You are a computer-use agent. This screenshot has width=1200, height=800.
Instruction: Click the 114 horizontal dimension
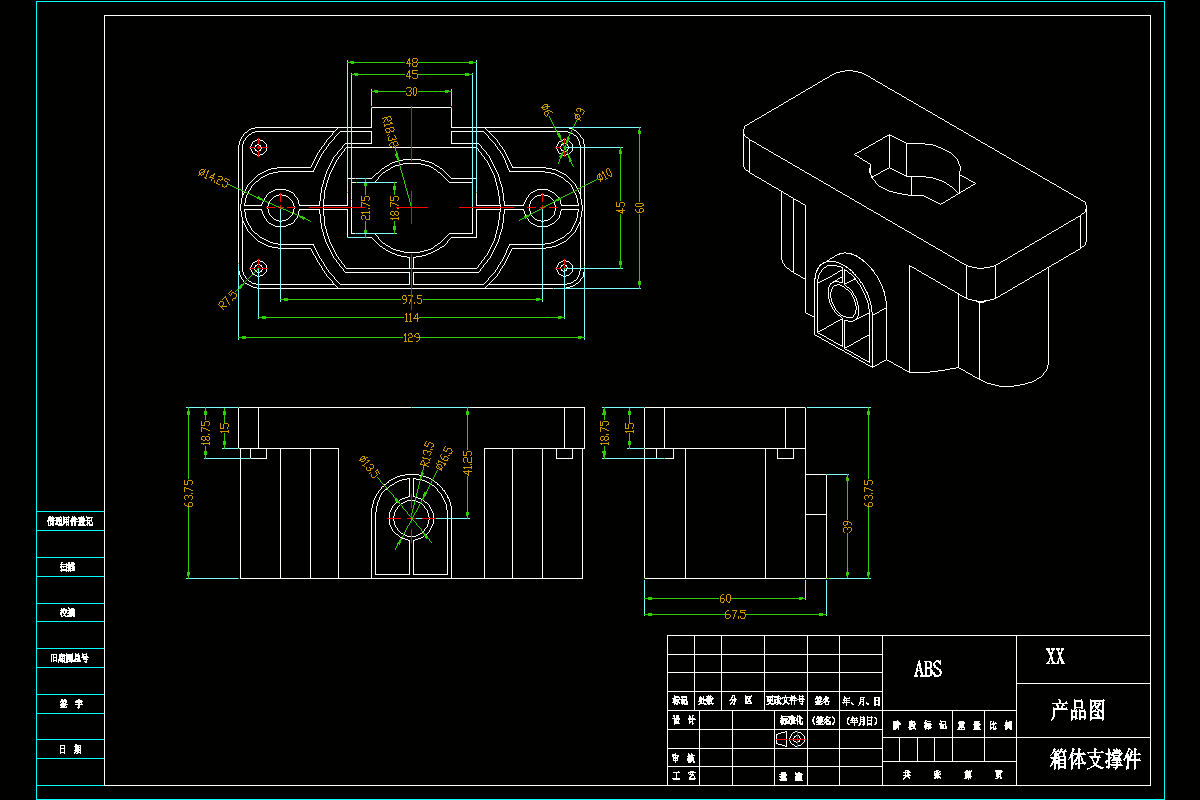pos(411,318)
